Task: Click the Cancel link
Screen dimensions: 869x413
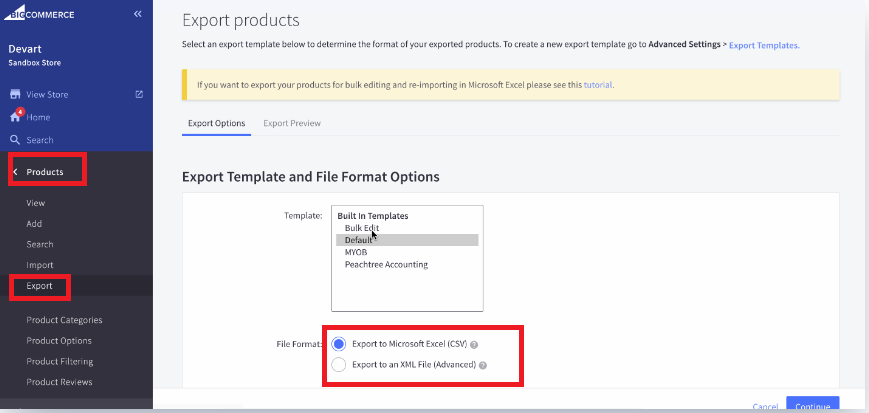Action: click(x=765, y=407)
